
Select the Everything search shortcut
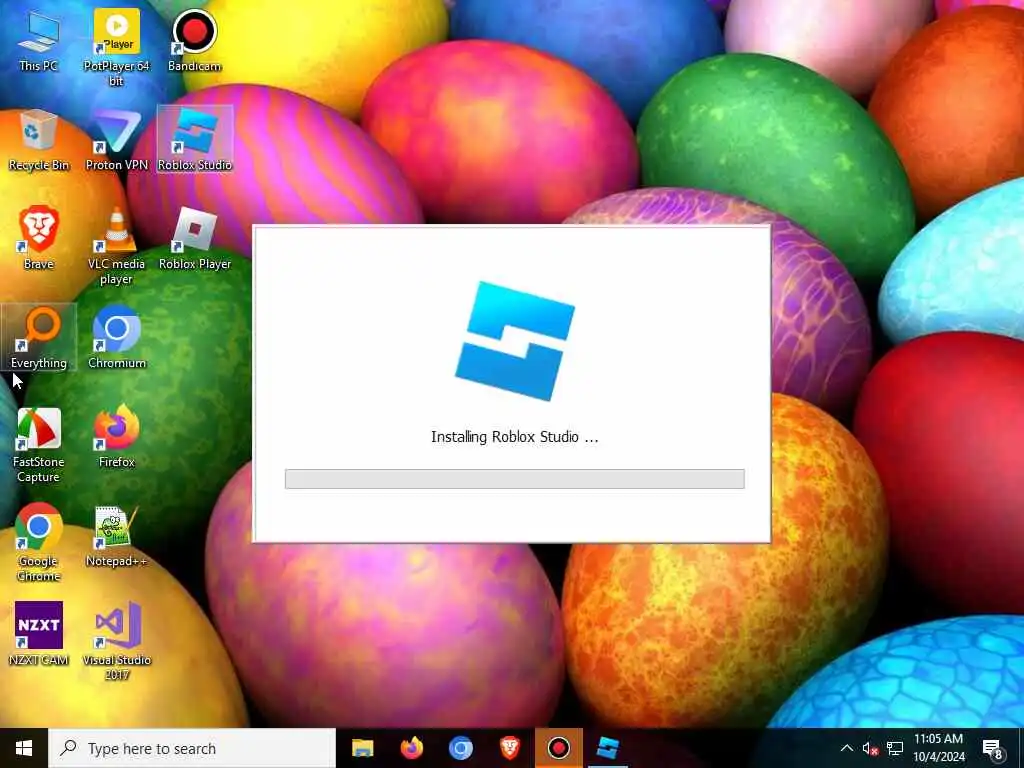click(x=39, y=338)
